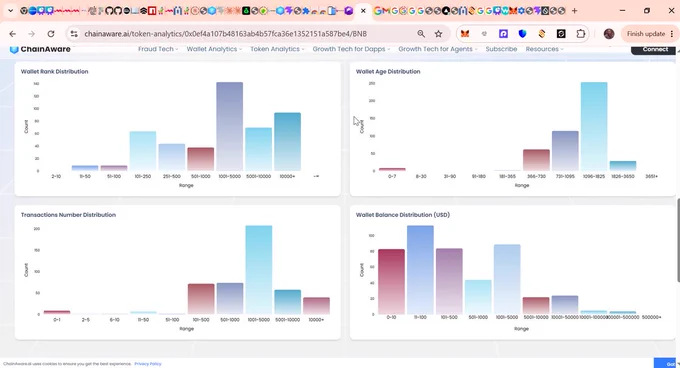The width and height of the screenshot is (680, 368).
Task: Click the browser forward arrow
Action: tap(32, 34)
